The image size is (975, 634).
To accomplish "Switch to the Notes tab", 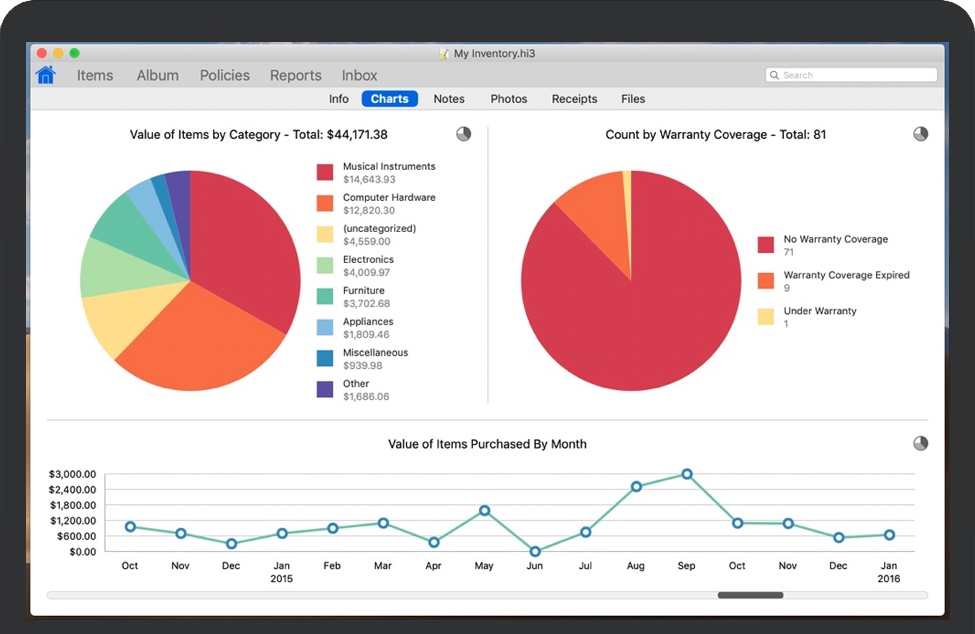I will 449,99.
